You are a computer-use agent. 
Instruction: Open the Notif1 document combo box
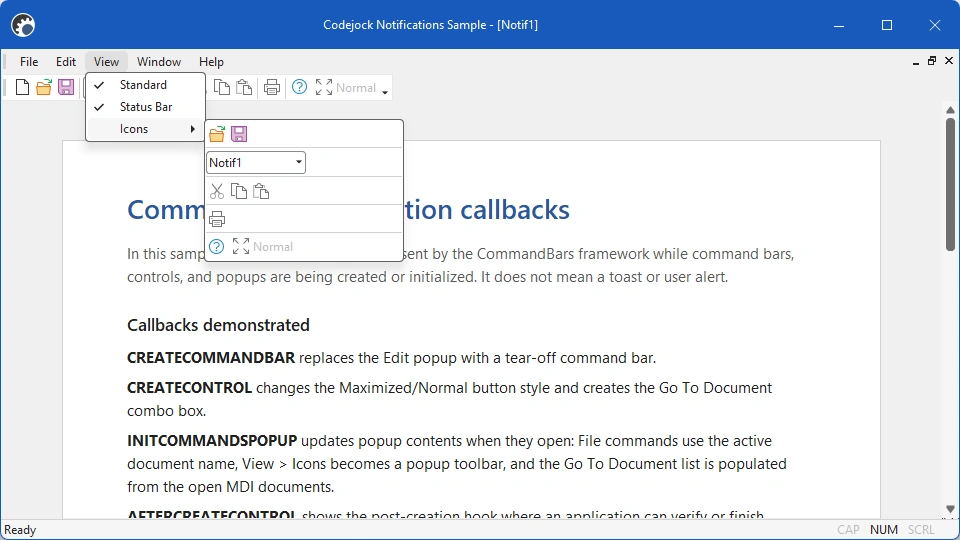tap(256, 163)
